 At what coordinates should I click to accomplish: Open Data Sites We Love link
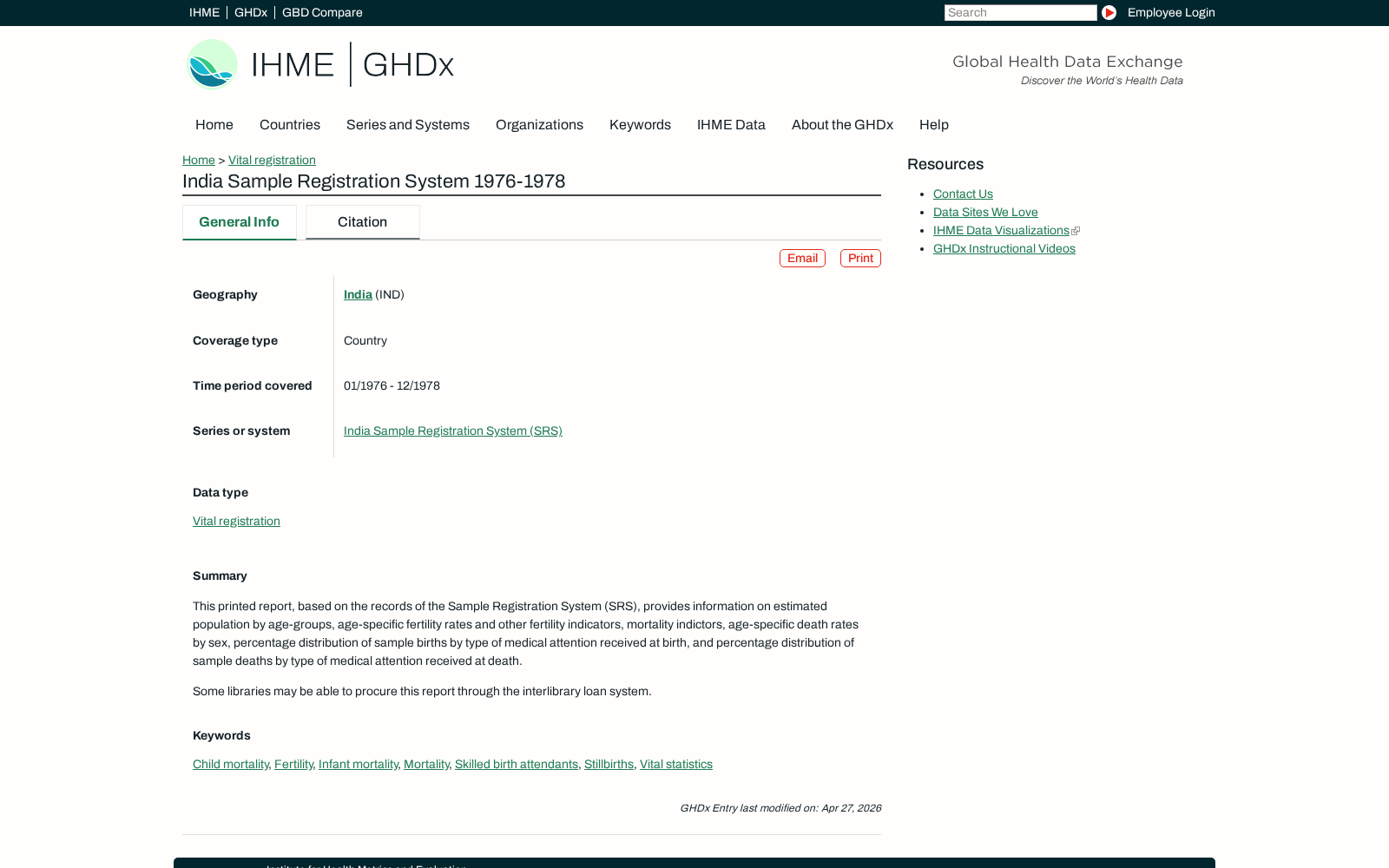pyautogui.click(x=985, y=213)
